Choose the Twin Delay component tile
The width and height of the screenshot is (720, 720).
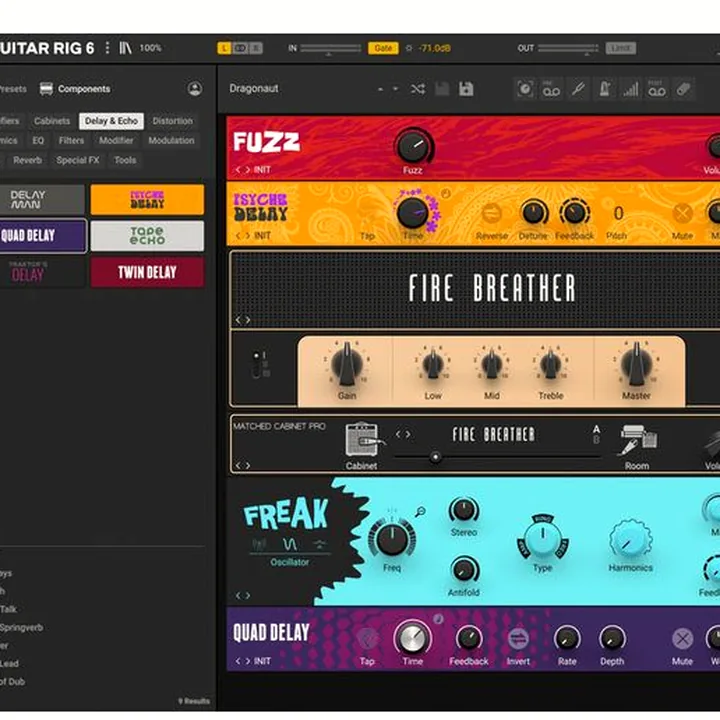pyautogui.click(x=147, y=272)
